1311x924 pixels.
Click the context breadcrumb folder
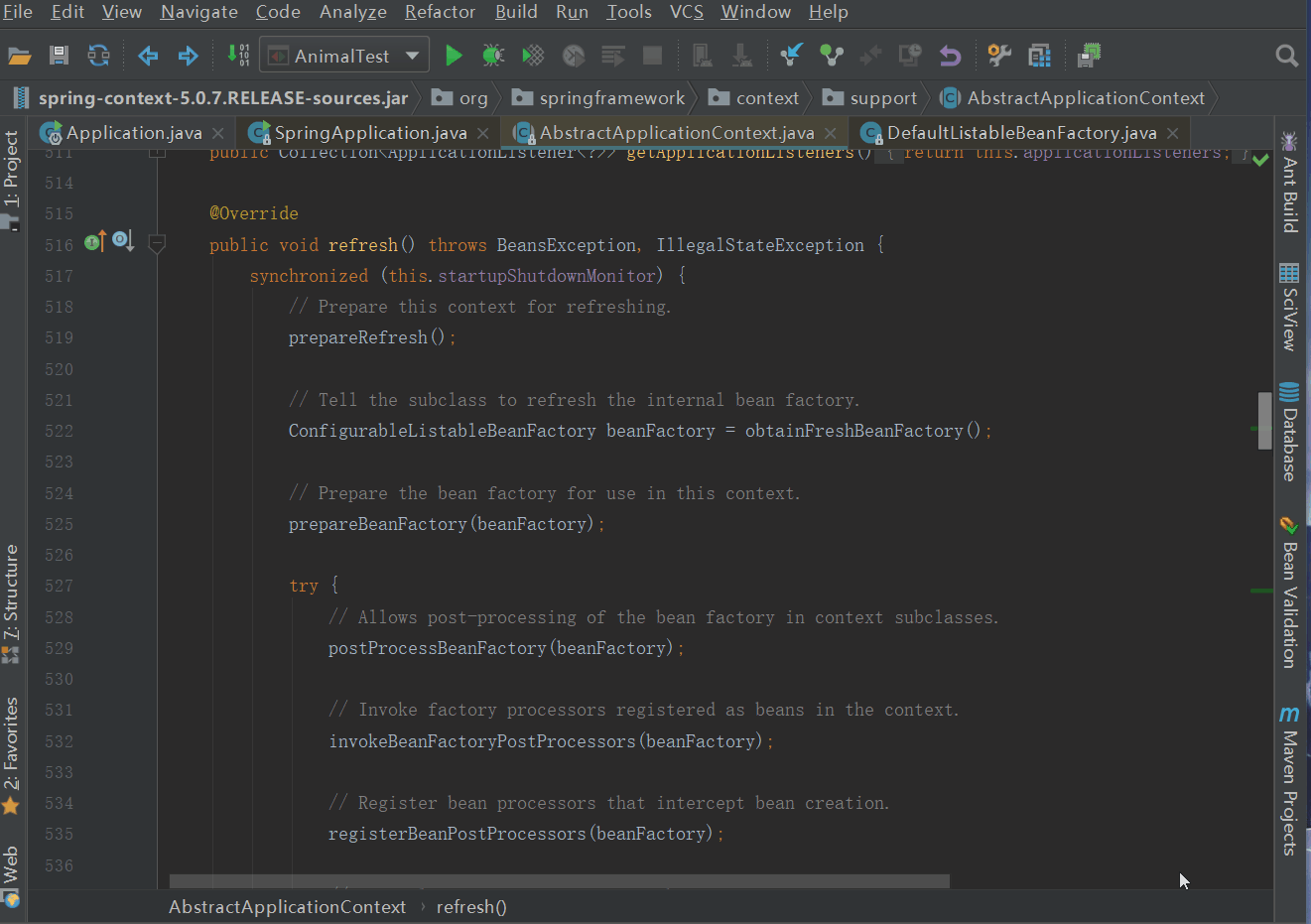pyautogui.click(x=754, y=97)
